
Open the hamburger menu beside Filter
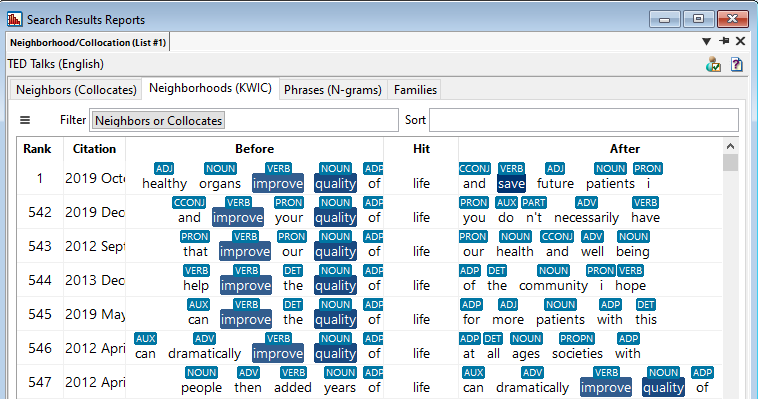(25, 120)
